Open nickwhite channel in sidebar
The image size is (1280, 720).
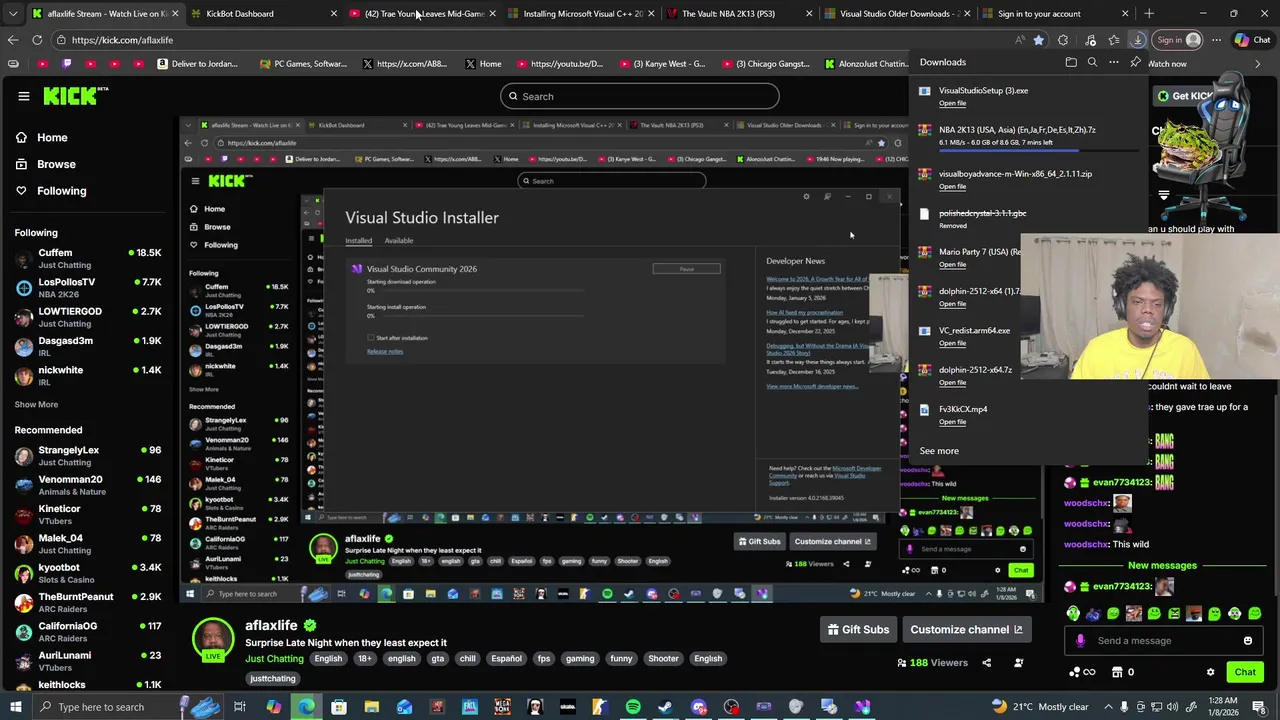88,375
